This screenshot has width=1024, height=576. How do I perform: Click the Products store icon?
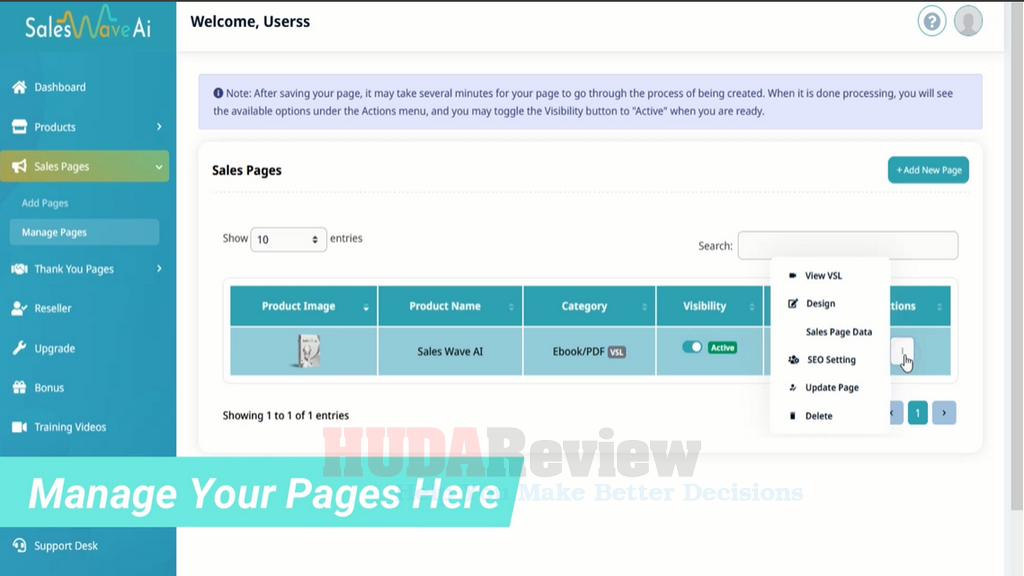click(20, 127)
